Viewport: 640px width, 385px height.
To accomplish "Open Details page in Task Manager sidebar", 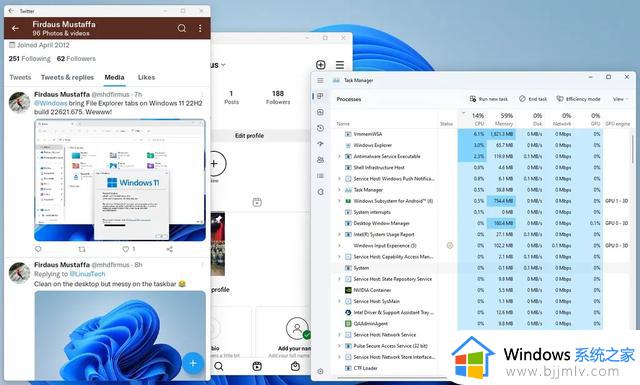I will (x=320, y=176).
